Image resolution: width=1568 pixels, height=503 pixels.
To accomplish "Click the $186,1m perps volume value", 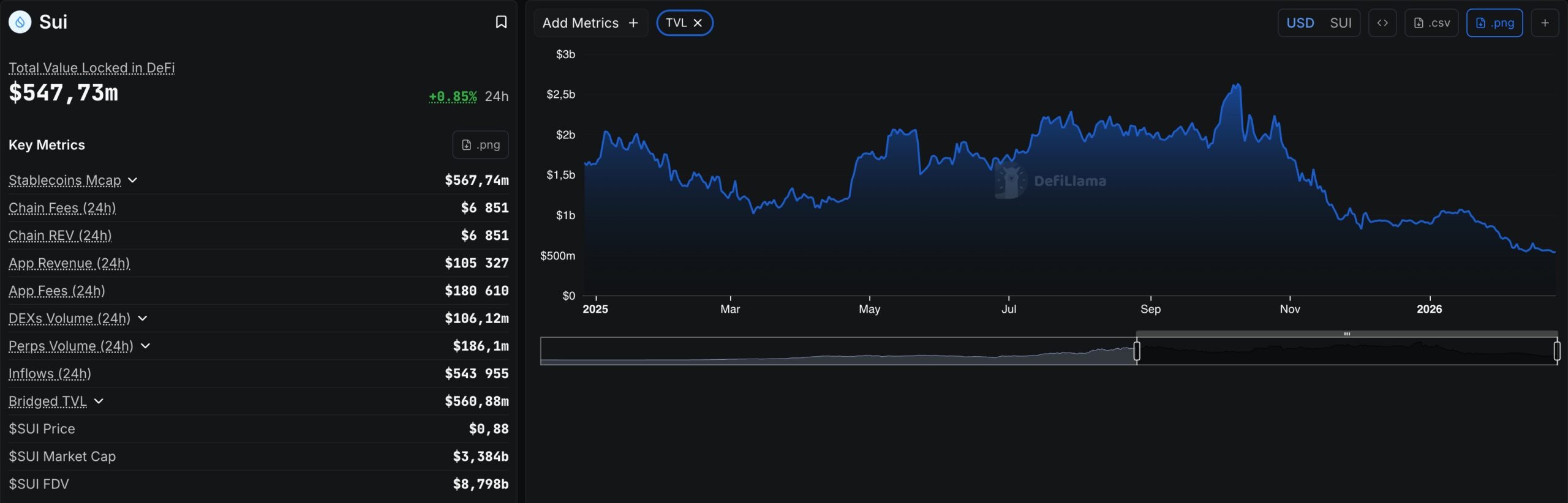I will click(x=481, y=346).
